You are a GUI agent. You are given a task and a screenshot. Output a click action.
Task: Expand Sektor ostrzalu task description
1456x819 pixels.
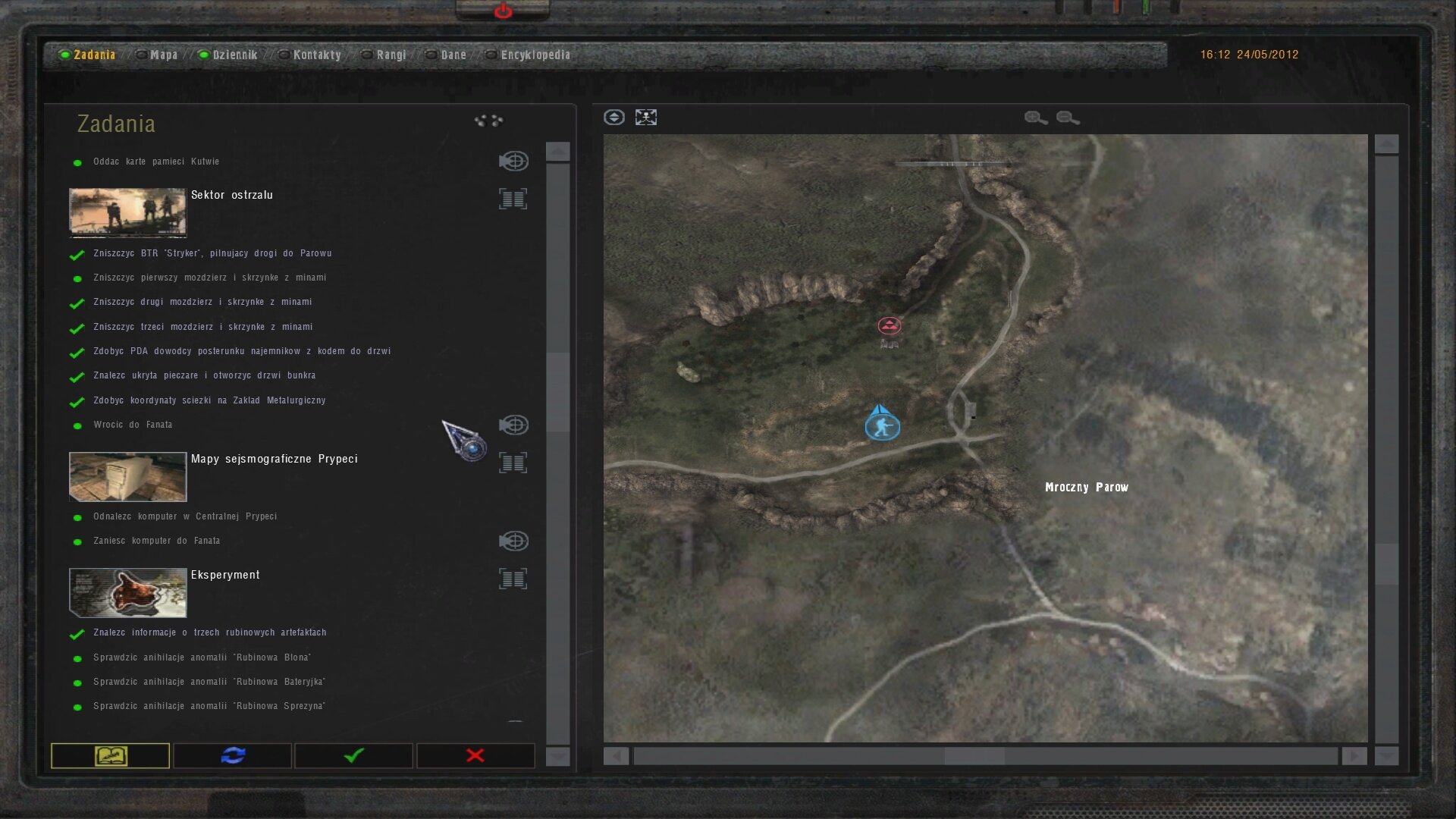(513, 199)
